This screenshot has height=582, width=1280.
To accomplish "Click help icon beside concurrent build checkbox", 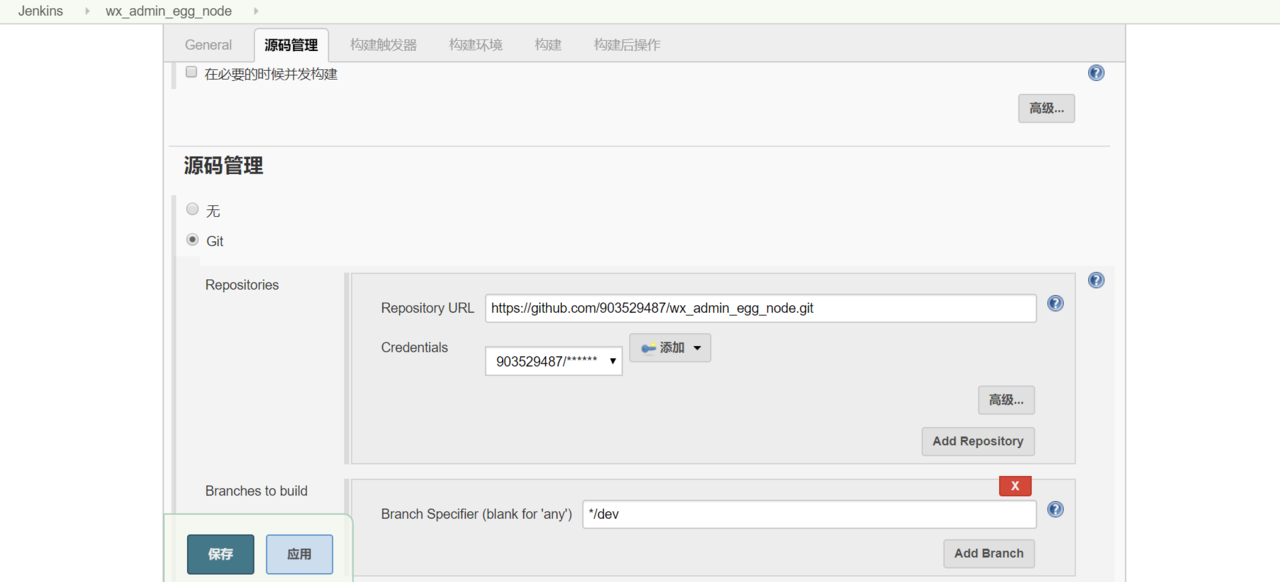I will [1096, 73].
